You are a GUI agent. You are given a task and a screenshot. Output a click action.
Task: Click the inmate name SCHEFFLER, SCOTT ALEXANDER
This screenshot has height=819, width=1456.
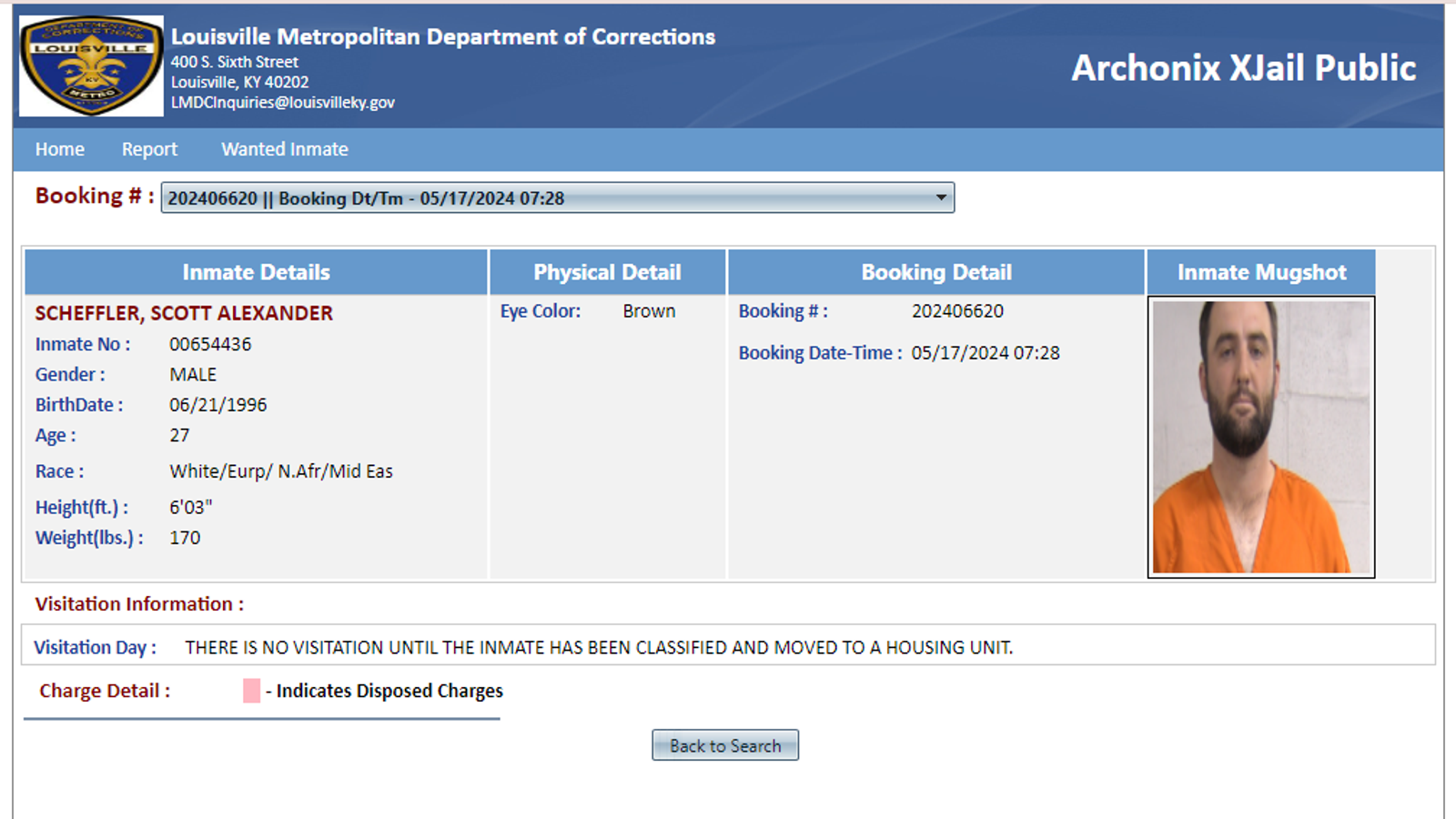coord(184,313)
